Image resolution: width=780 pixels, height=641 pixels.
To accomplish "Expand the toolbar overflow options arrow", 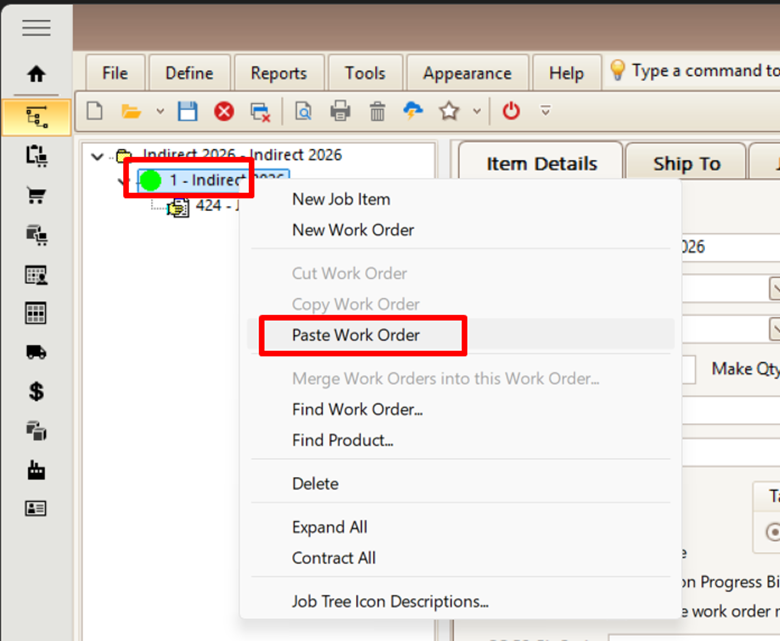I will click(x=545, y=111).
